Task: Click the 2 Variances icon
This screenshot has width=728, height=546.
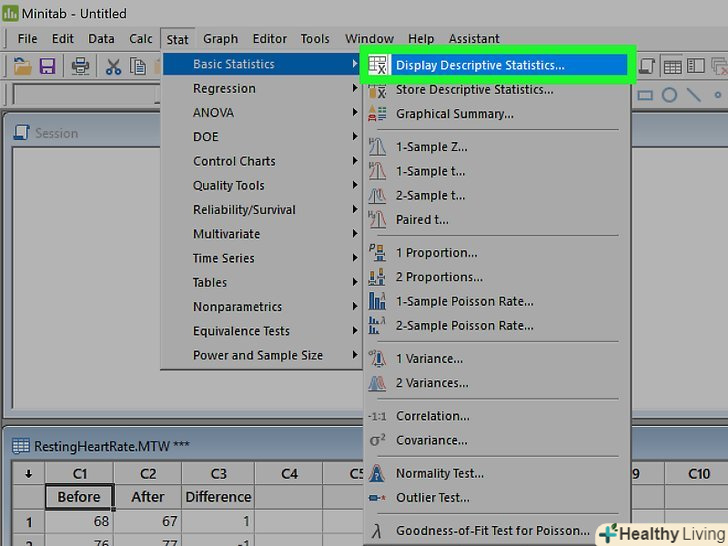Action: point(377,383)
